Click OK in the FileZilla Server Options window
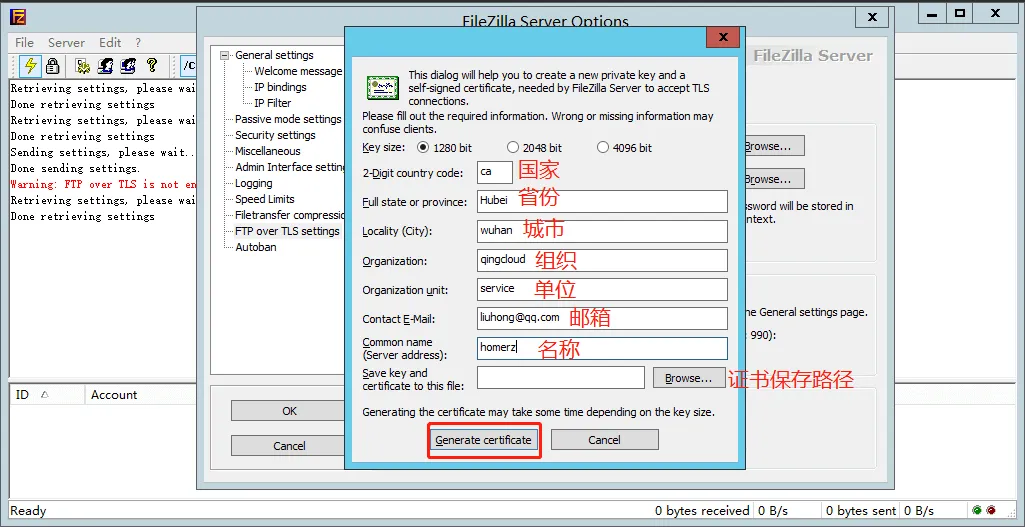The width and height of the screenshot is (1025, 527). (289, 411)
